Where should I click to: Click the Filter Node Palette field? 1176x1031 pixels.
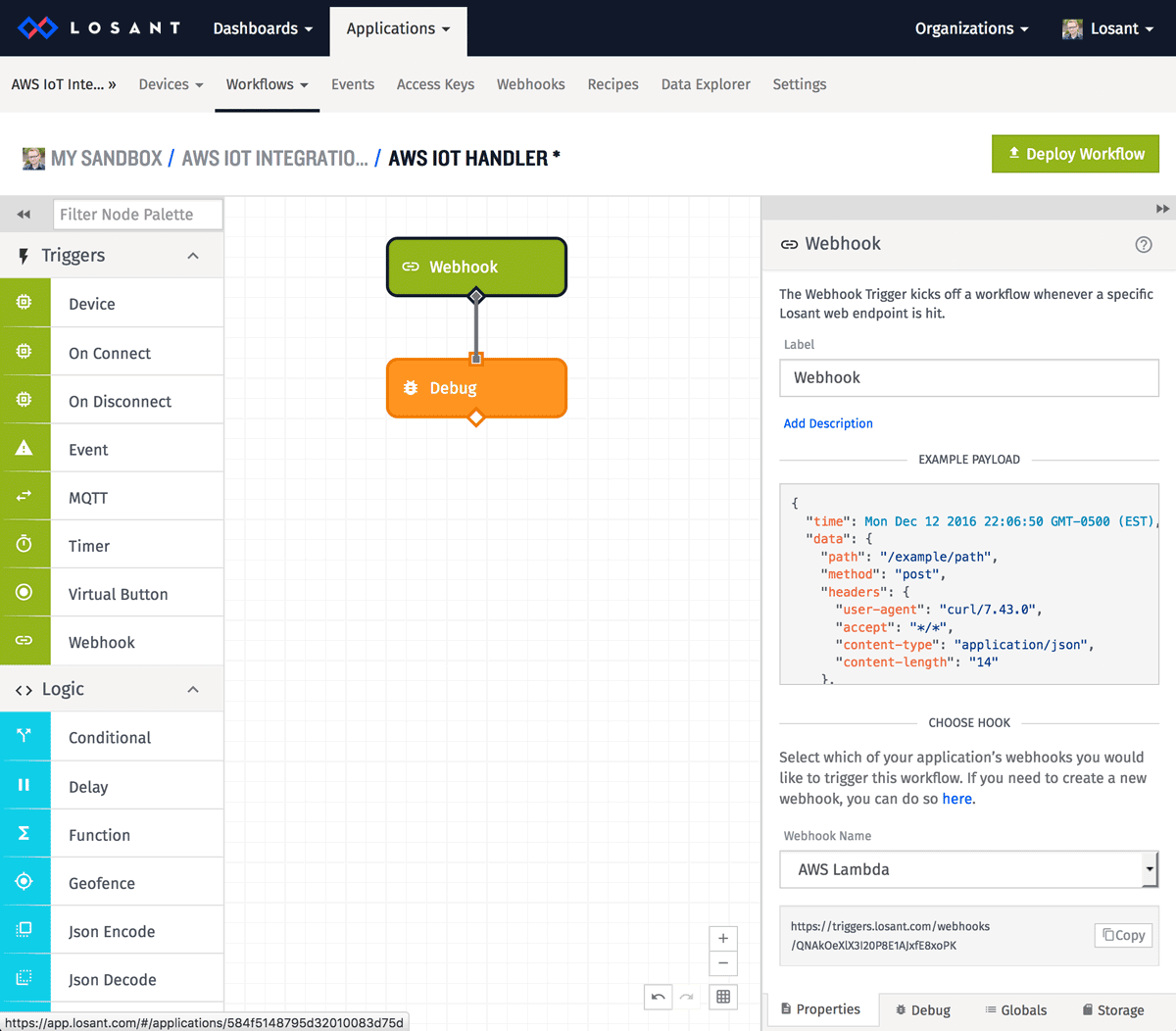point(137,214)
